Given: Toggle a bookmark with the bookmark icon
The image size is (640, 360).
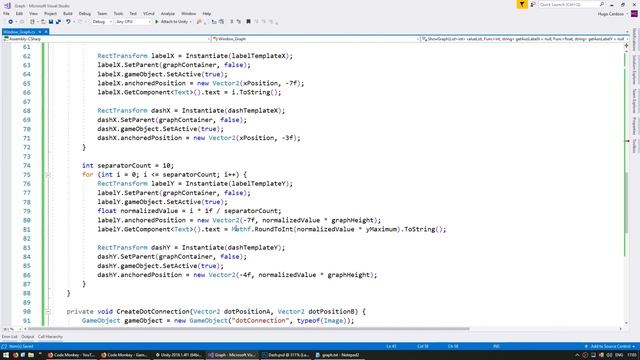Looking at the screenshot, I should click(248, 22).
